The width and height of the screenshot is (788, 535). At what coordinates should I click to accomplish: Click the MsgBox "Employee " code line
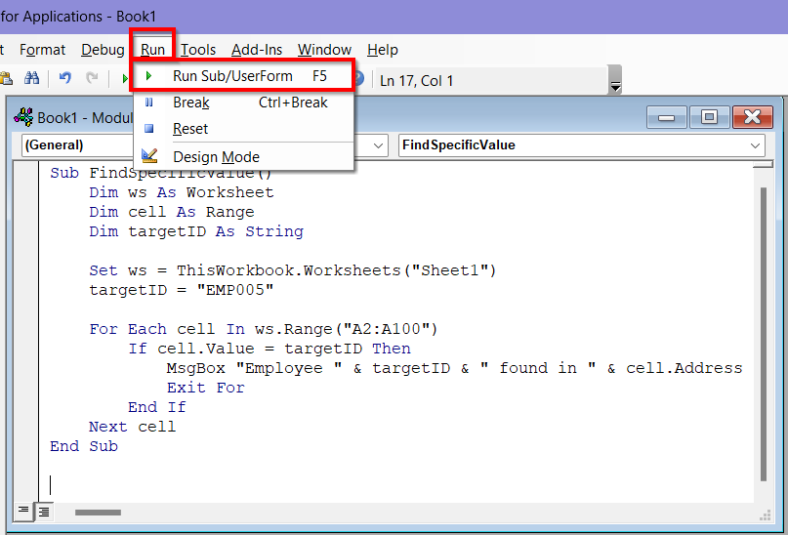click(454, 368)
